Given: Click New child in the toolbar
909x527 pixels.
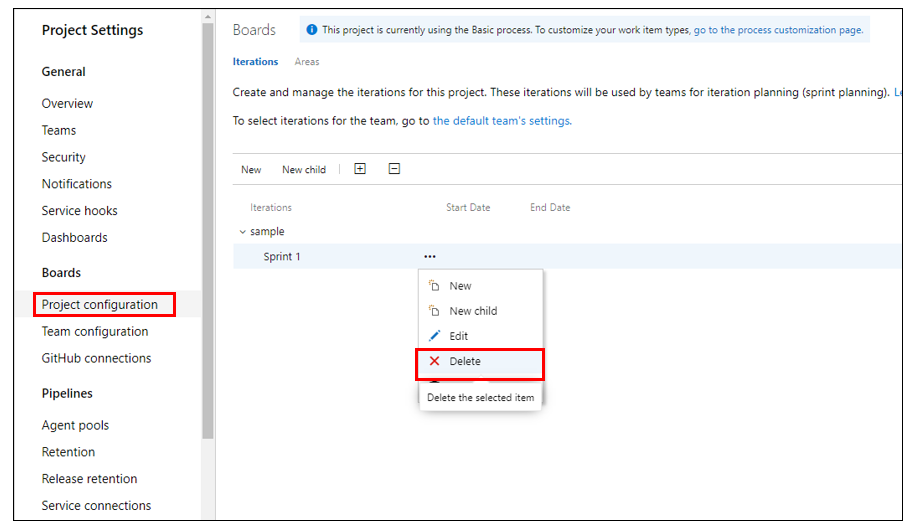Looking at the screenshot, I should tap(304, 170).
